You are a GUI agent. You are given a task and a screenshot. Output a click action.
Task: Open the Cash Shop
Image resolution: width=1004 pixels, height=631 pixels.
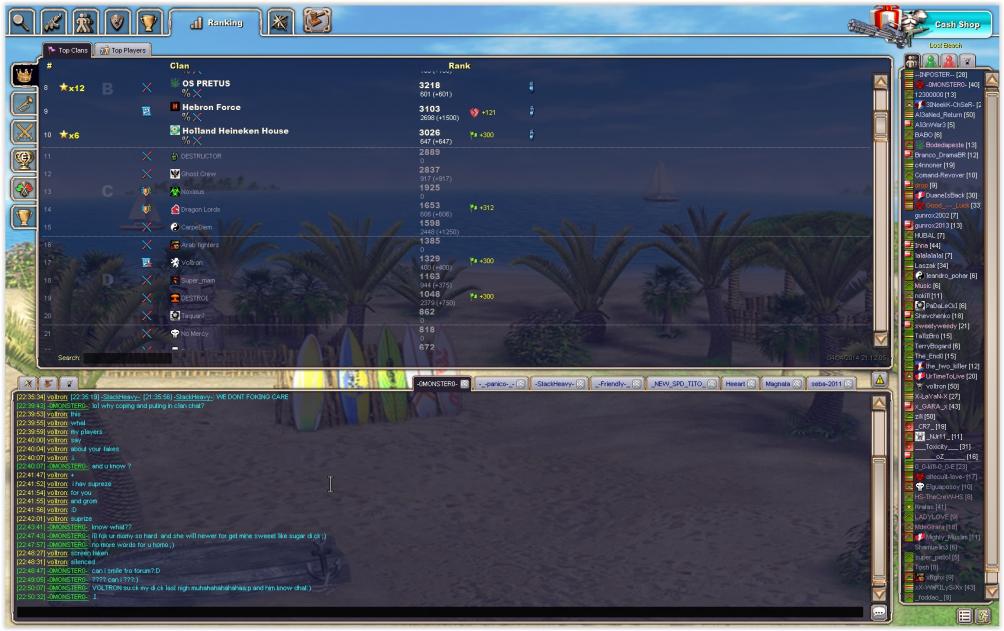(956, 24)
